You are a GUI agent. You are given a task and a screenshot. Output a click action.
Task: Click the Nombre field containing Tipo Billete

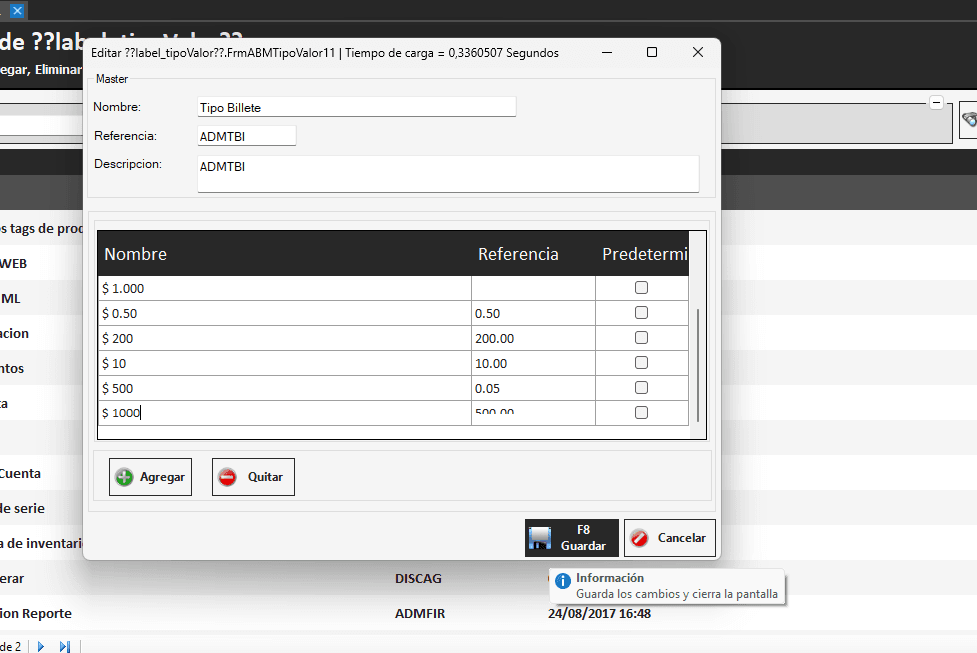tap(356, 107)
